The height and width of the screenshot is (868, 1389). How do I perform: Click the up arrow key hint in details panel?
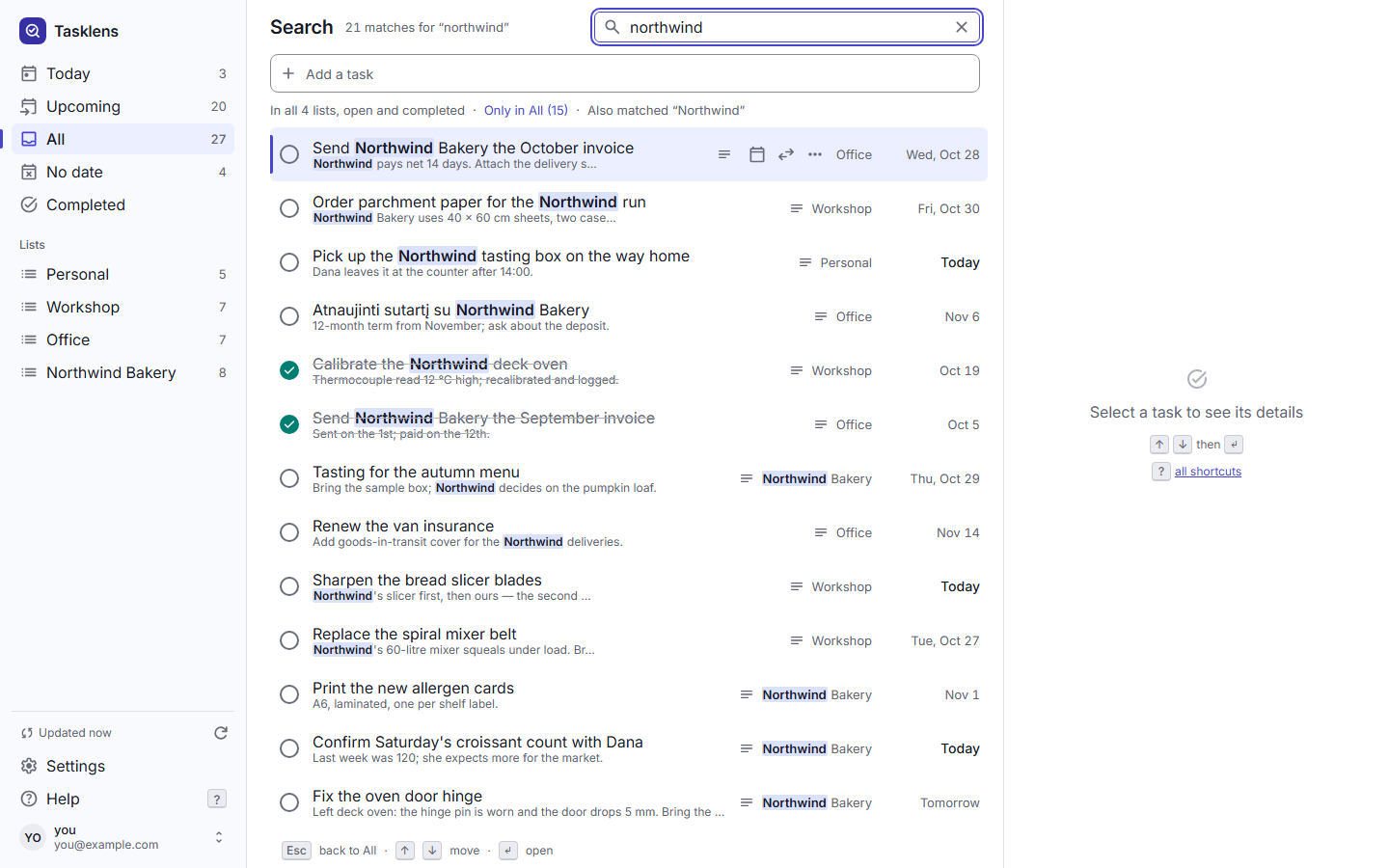click(1159, 445)
